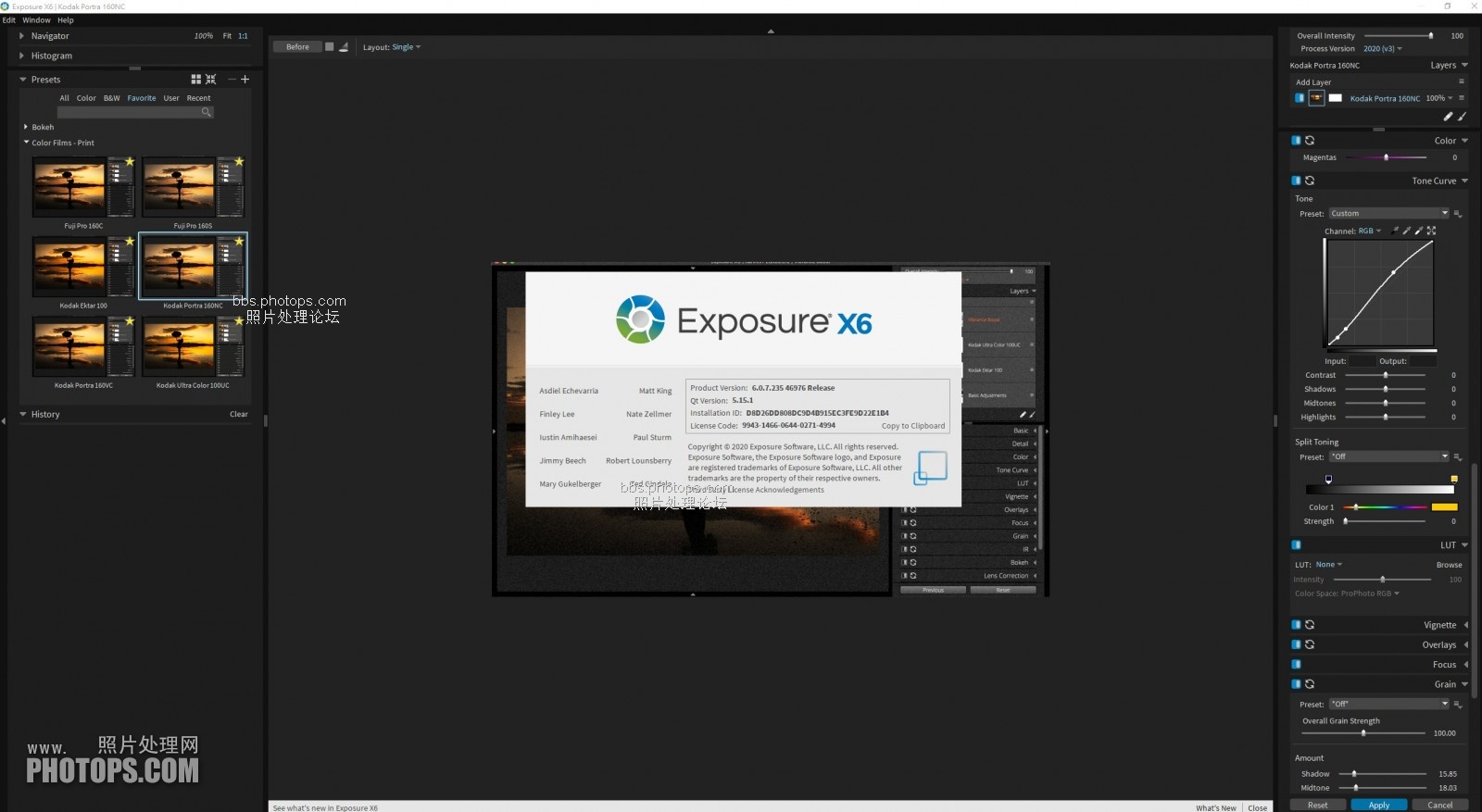Toggle the Color panel on or off

pyautogui.click(x=1296, y=141)
